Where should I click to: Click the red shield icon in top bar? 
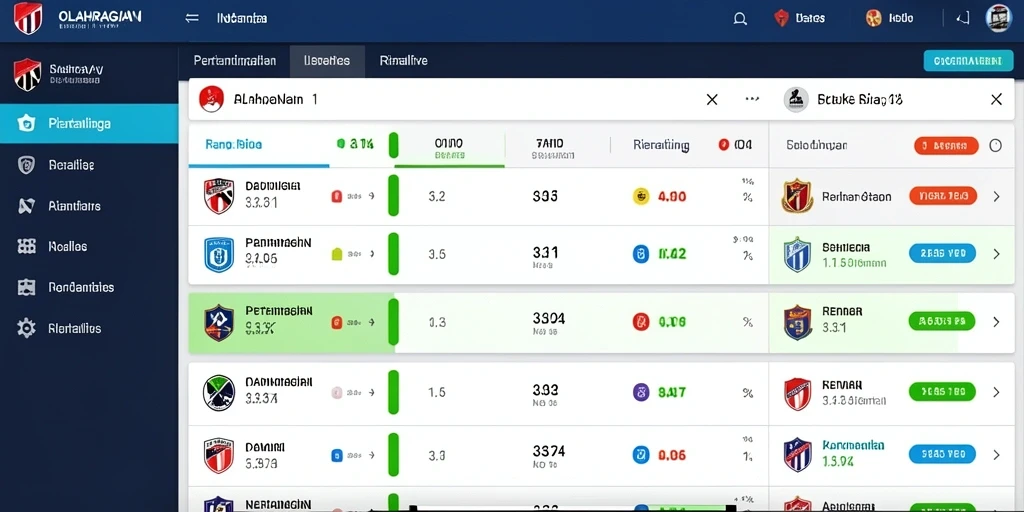tap(781, 18)
